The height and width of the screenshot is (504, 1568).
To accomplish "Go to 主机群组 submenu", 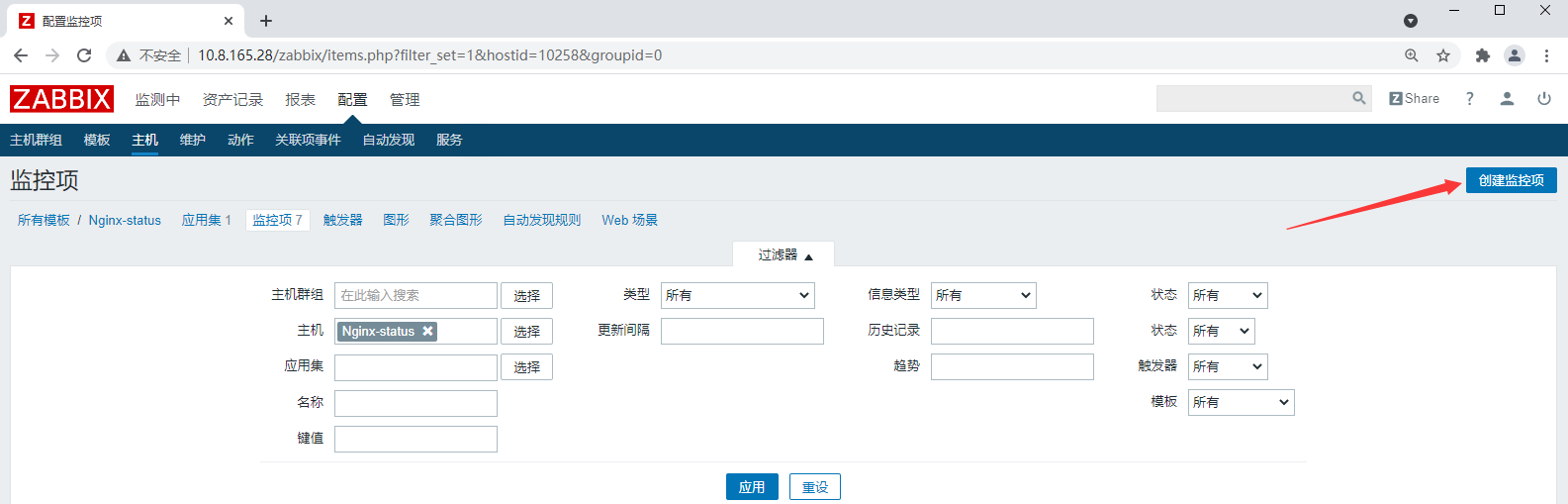I will click(x=36, y=140).
